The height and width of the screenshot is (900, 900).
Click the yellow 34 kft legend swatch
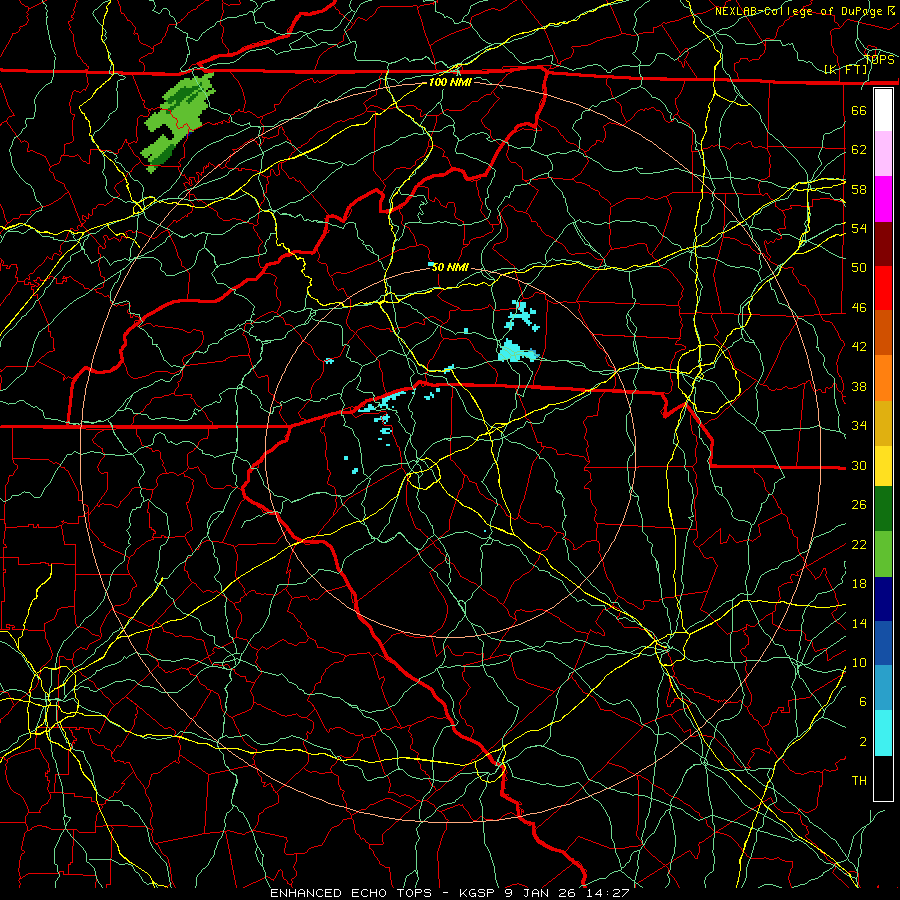point(883,466)
